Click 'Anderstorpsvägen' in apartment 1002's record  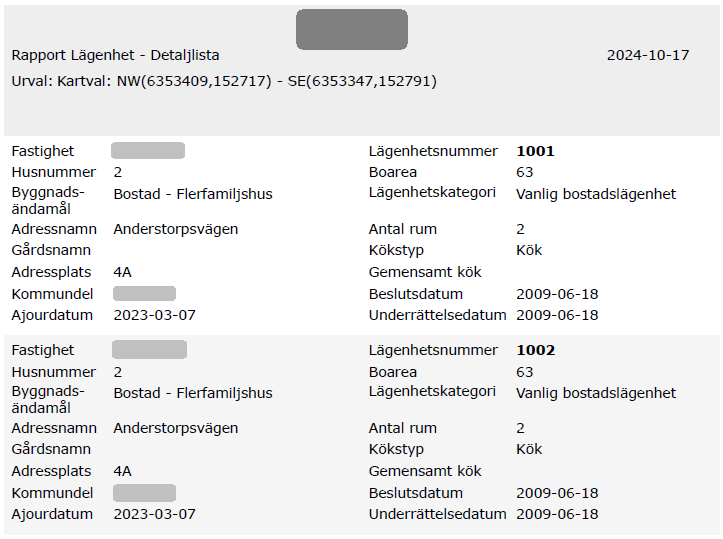point(176,428)
